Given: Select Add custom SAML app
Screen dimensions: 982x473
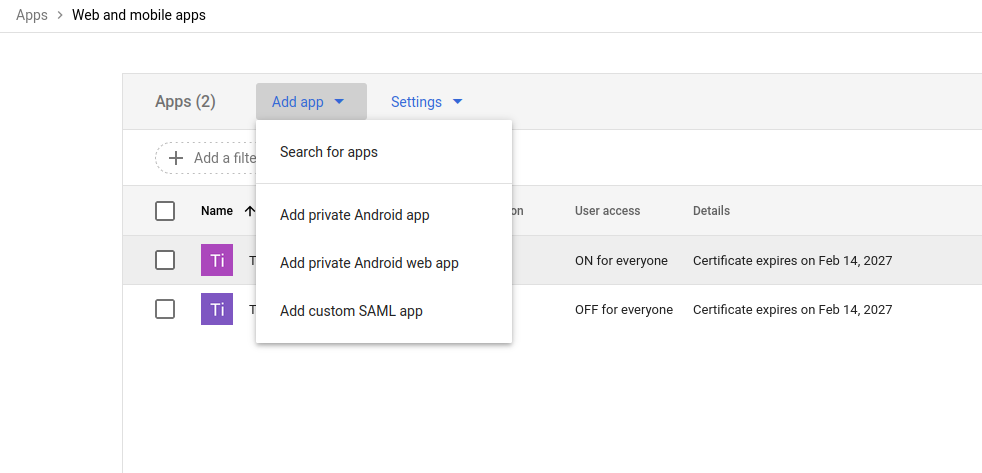Looking at the screenshot, I should 351,311.
